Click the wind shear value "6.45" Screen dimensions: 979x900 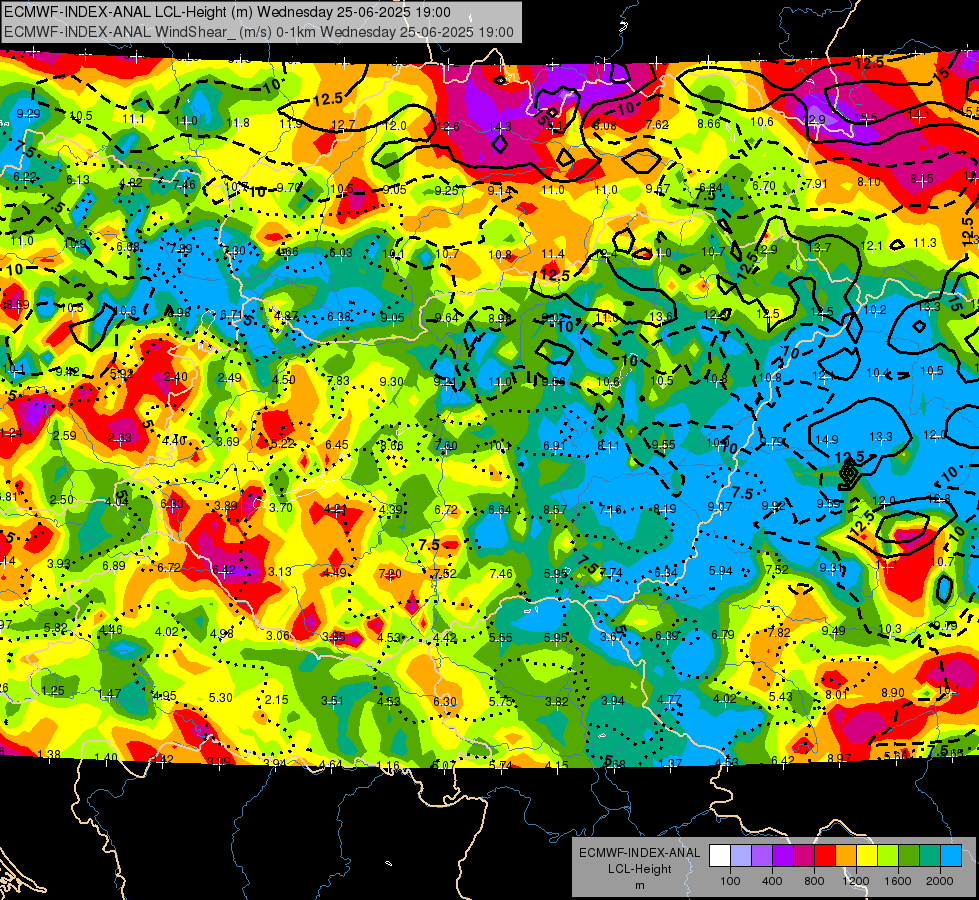[x=337, y=445]
